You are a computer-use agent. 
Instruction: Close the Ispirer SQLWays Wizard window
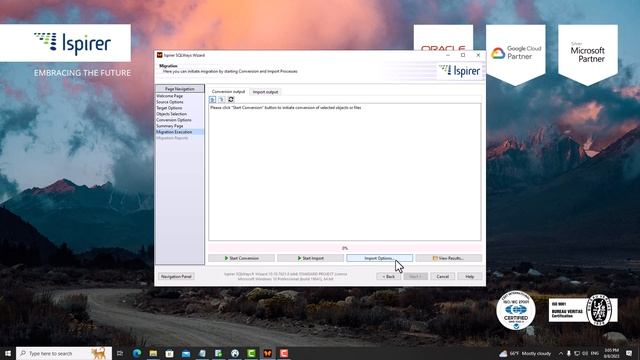478,55
